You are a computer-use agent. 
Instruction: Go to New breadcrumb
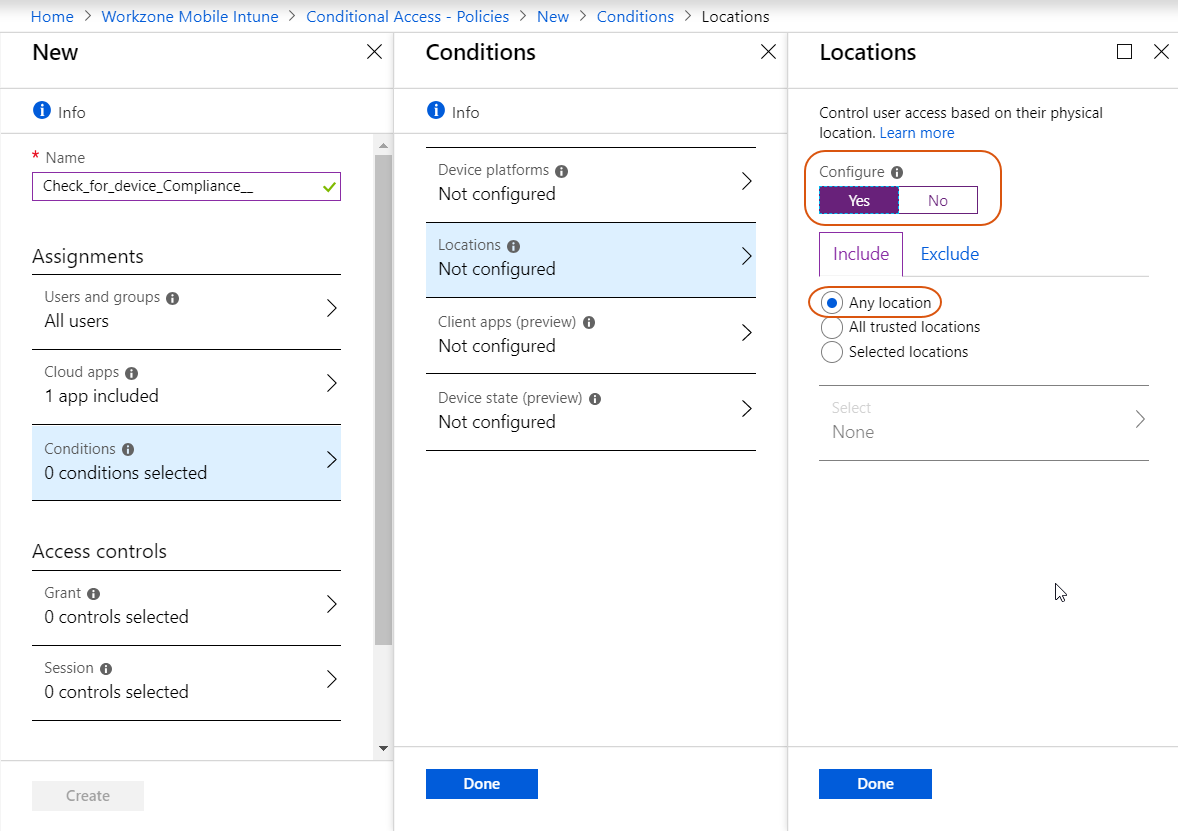click(553, 17)
